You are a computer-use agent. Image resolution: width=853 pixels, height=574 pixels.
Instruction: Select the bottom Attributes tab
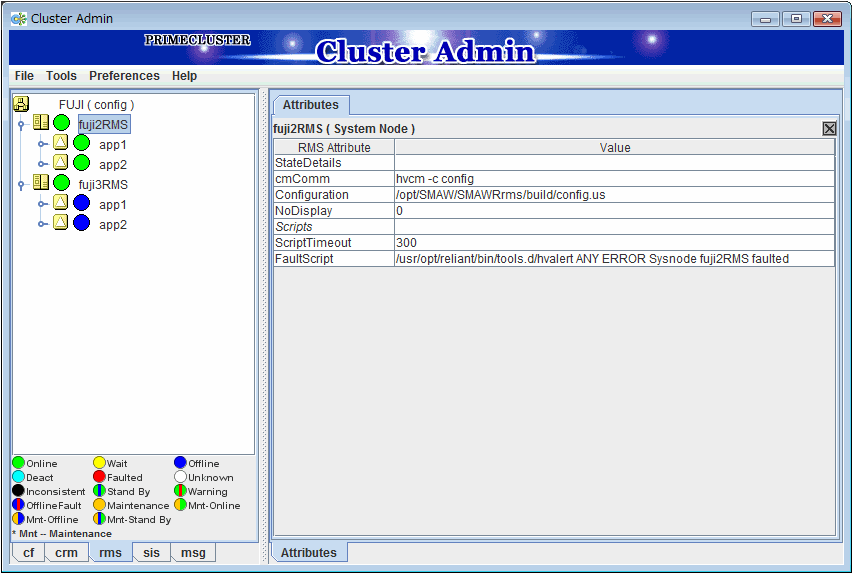pyautogui.click(x=309, y=553)
